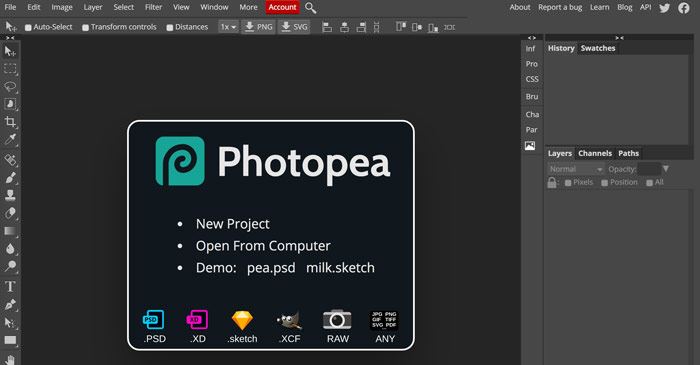The width and height of the screenshot is (700, 365).
Task: Select the Blur droplet tool
Action: click(10, 249)
